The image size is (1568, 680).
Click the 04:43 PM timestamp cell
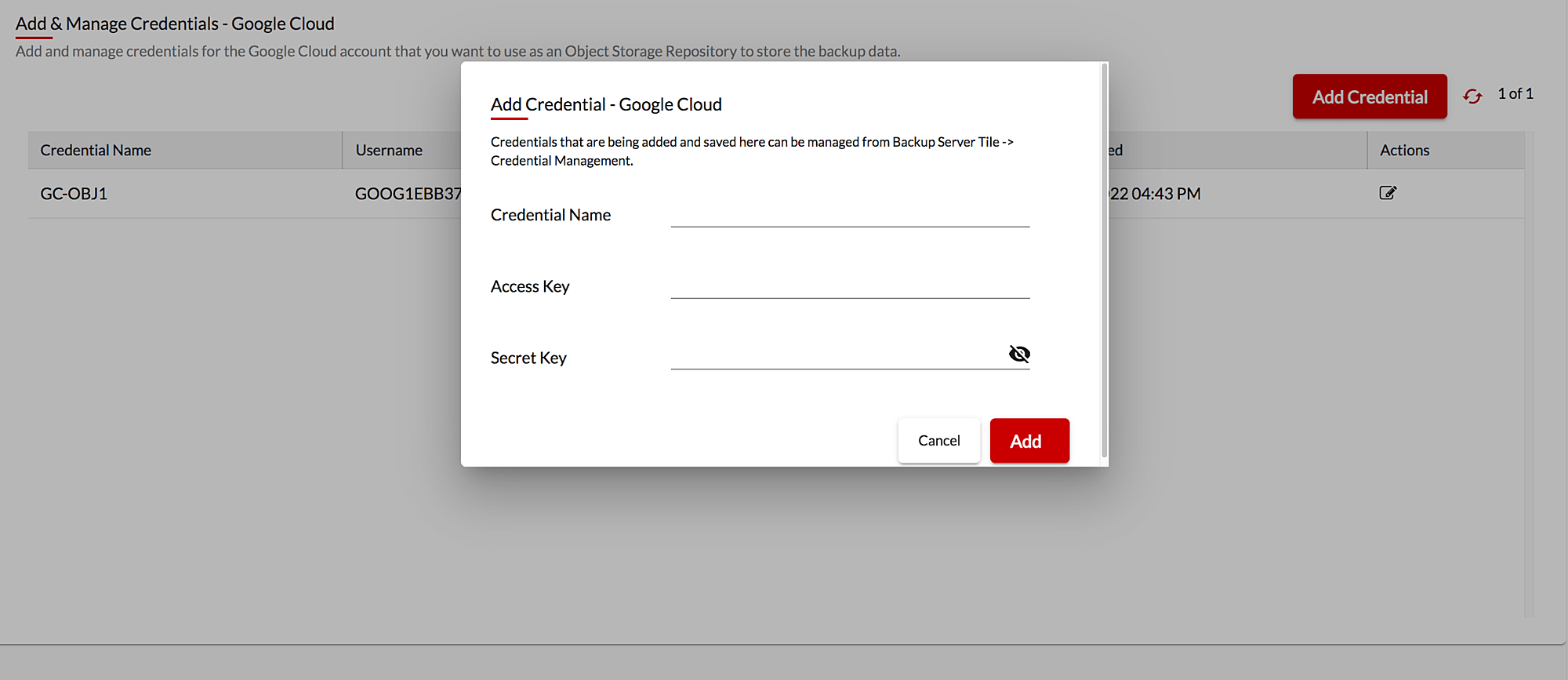[x=1154, y=194]
